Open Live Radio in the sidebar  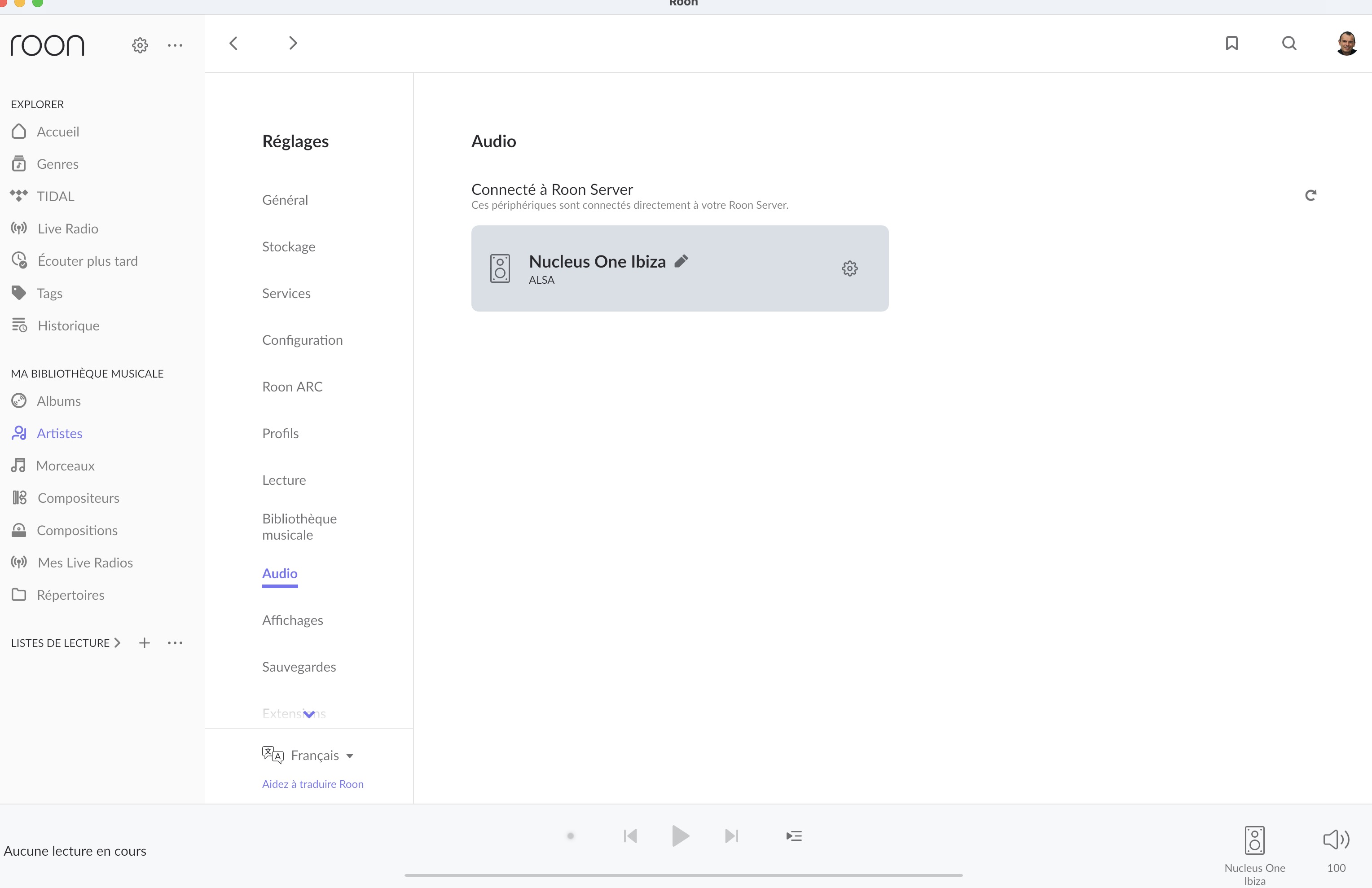[55, 229]
